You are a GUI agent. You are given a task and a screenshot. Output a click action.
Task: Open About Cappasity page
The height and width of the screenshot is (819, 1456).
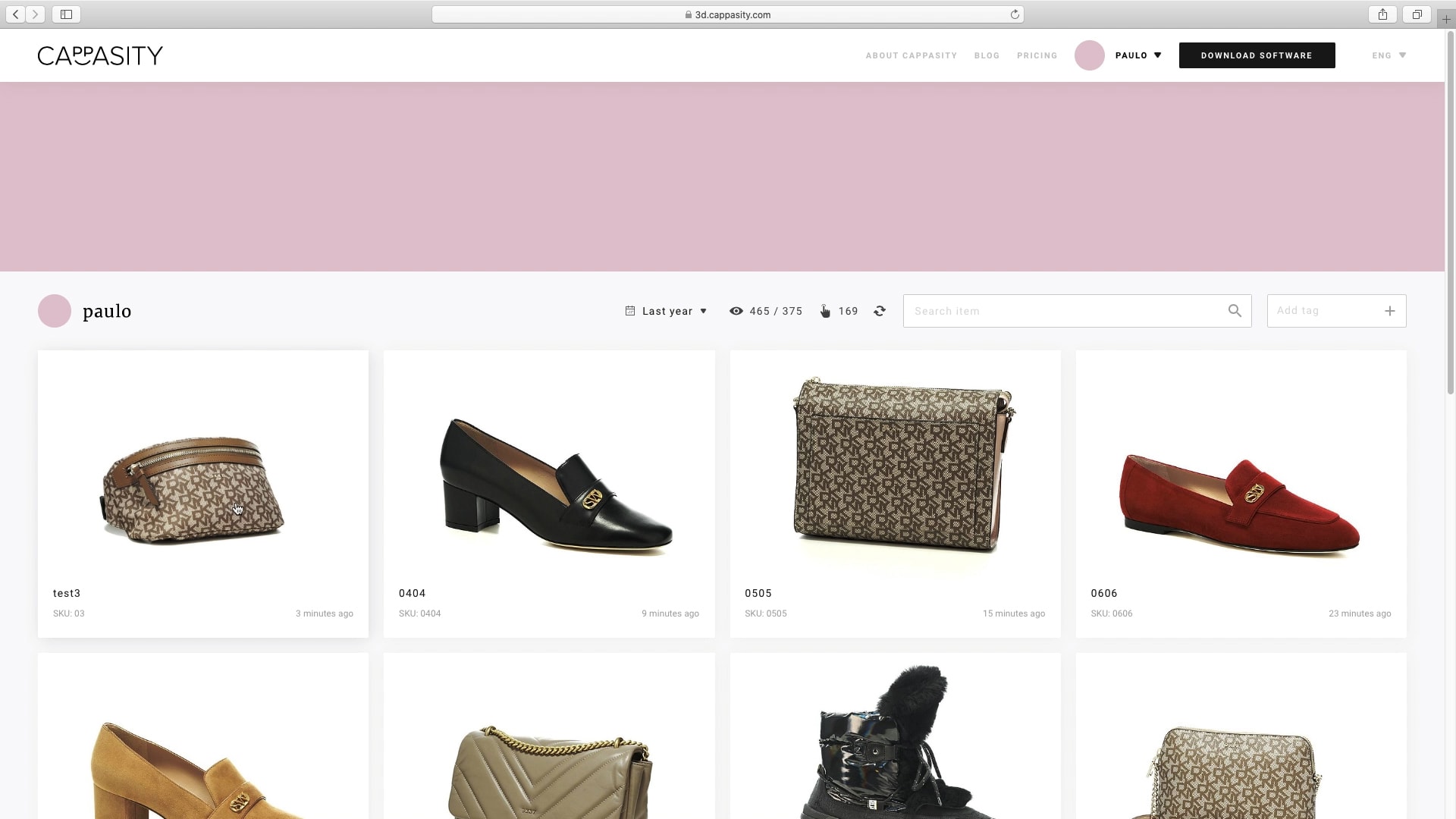coord(912,55)
